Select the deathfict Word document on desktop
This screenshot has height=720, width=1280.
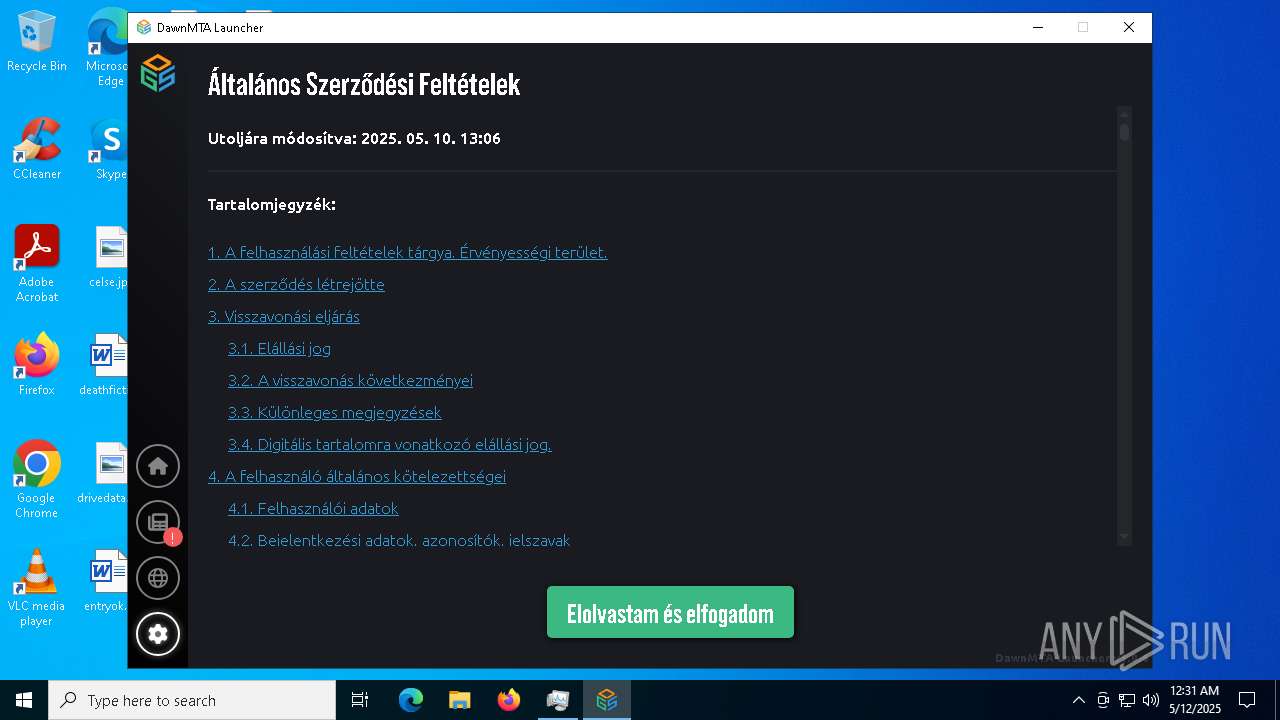coord(106,365)
